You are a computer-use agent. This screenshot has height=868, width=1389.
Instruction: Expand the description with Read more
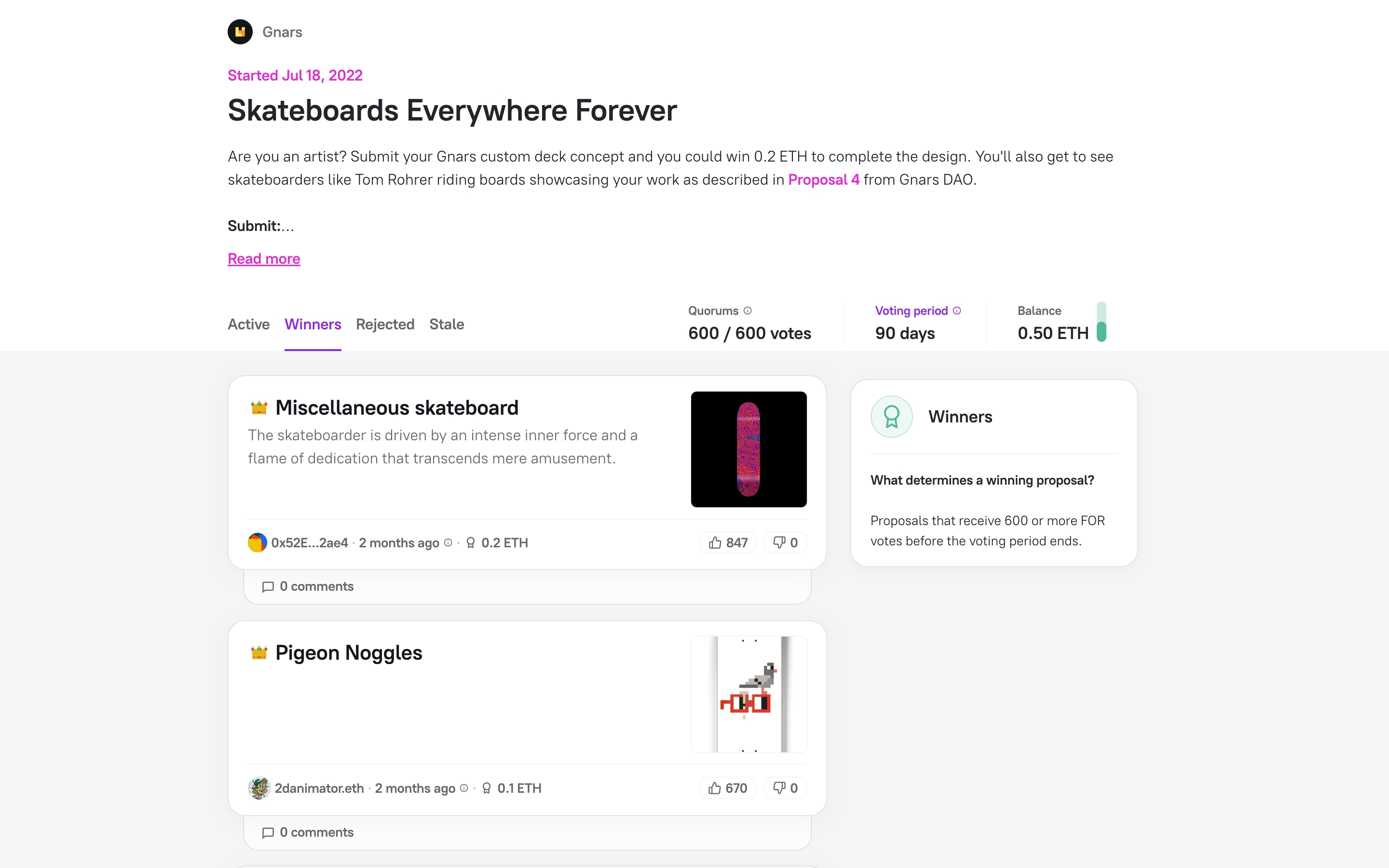coord(263,259)
